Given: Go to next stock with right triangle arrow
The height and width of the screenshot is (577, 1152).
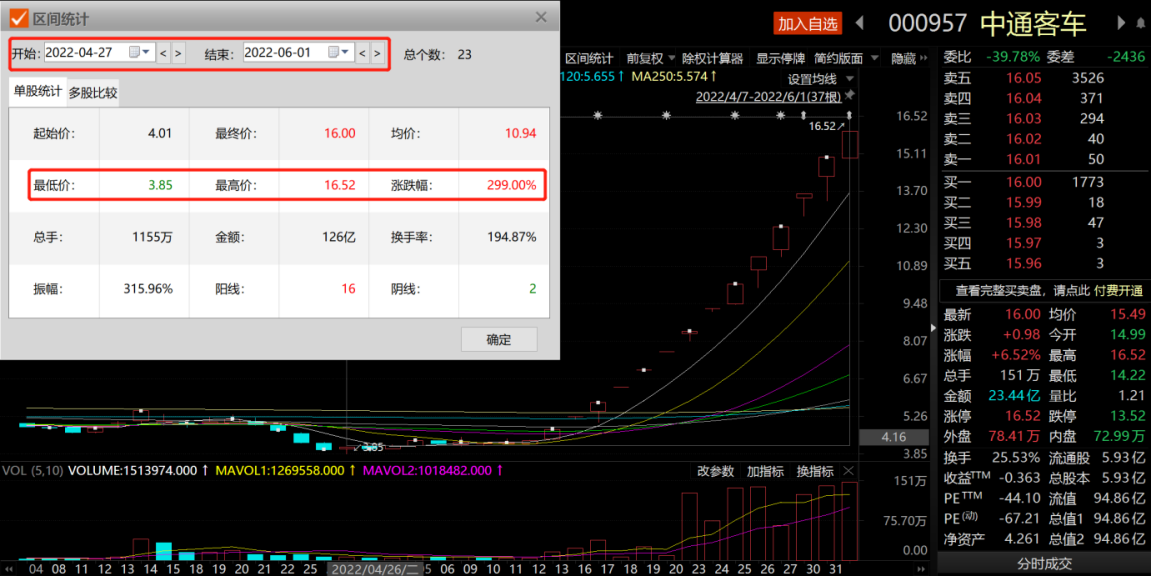Looking at the screenshot, I should click(x=1121, y=23).
